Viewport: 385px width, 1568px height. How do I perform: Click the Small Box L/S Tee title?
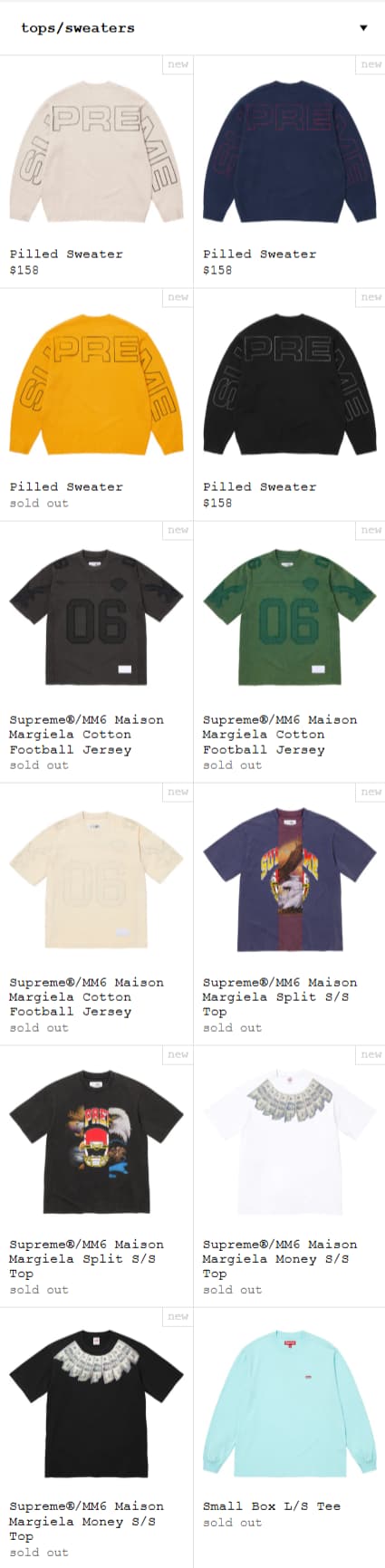point(272,1505)
